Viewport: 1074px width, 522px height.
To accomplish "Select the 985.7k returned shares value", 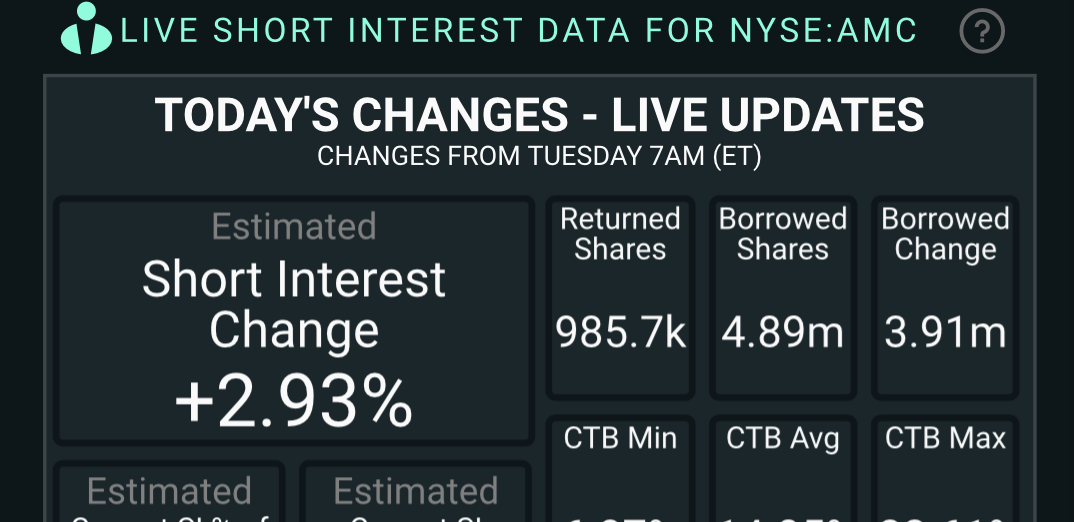I will tap(620, 333).
